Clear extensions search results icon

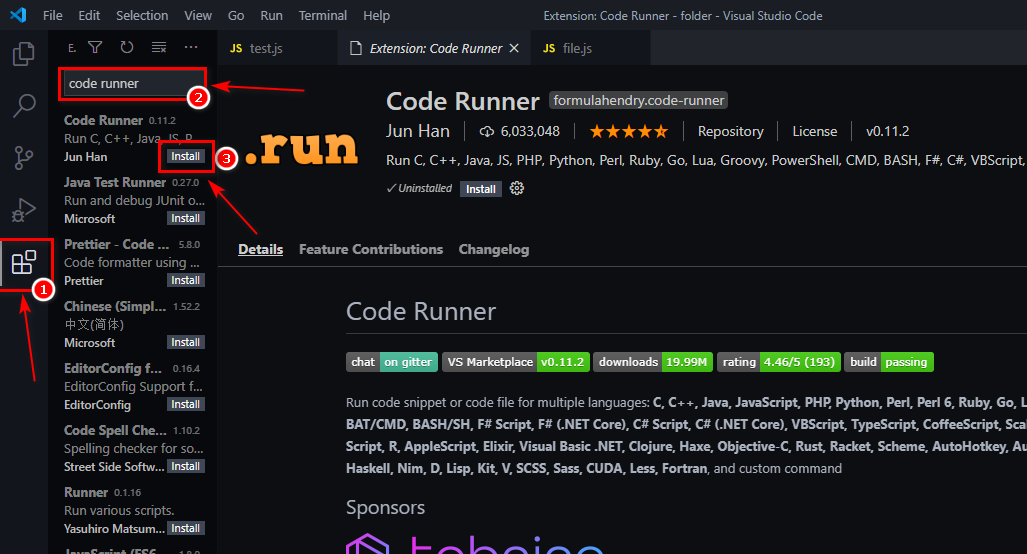(x=159, y=47)
